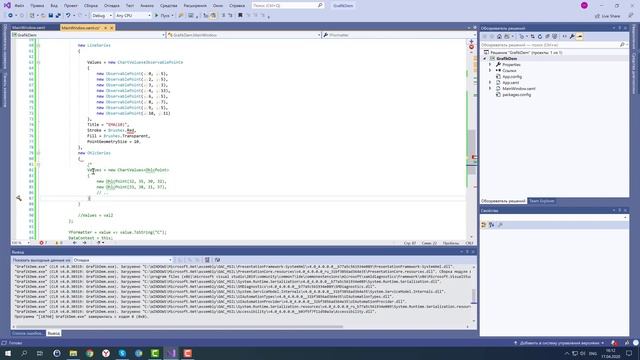Click the Skype icon in taskbar
This screenshot has height=360, width=640.
pos(122,353)
